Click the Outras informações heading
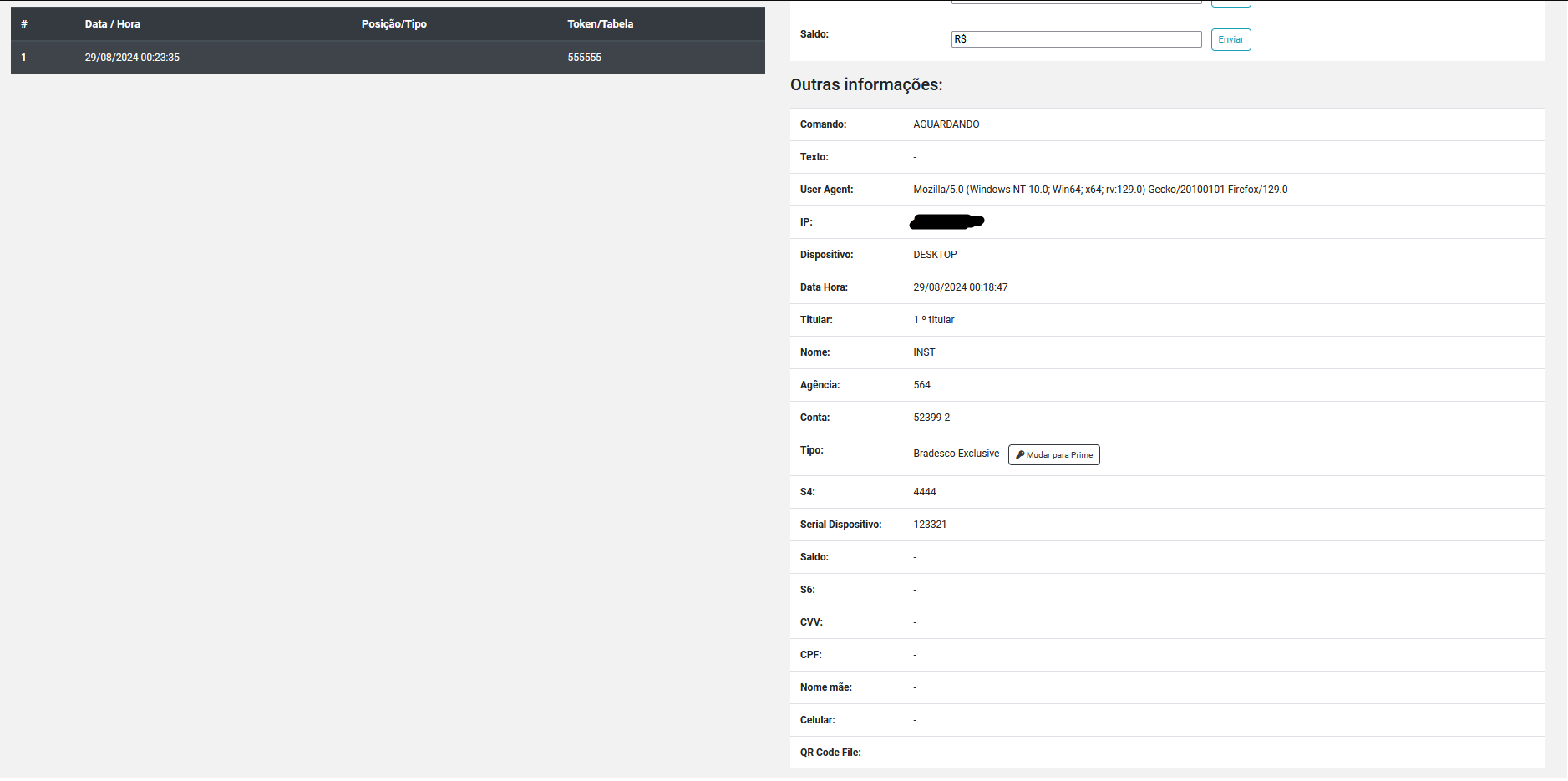This screenshot has height=781, width=1568. 866,84
